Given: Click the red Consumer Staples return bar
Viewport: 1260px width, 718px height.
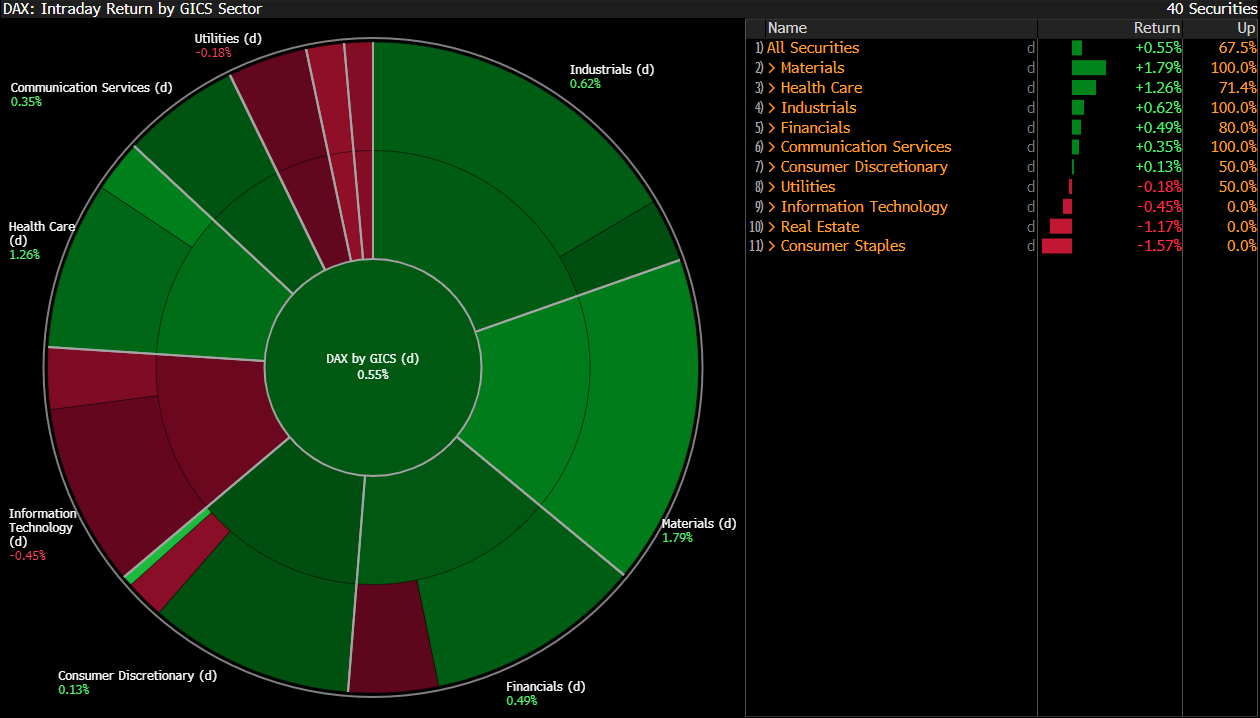Looking at the screenshot, I should (1056, 246).
